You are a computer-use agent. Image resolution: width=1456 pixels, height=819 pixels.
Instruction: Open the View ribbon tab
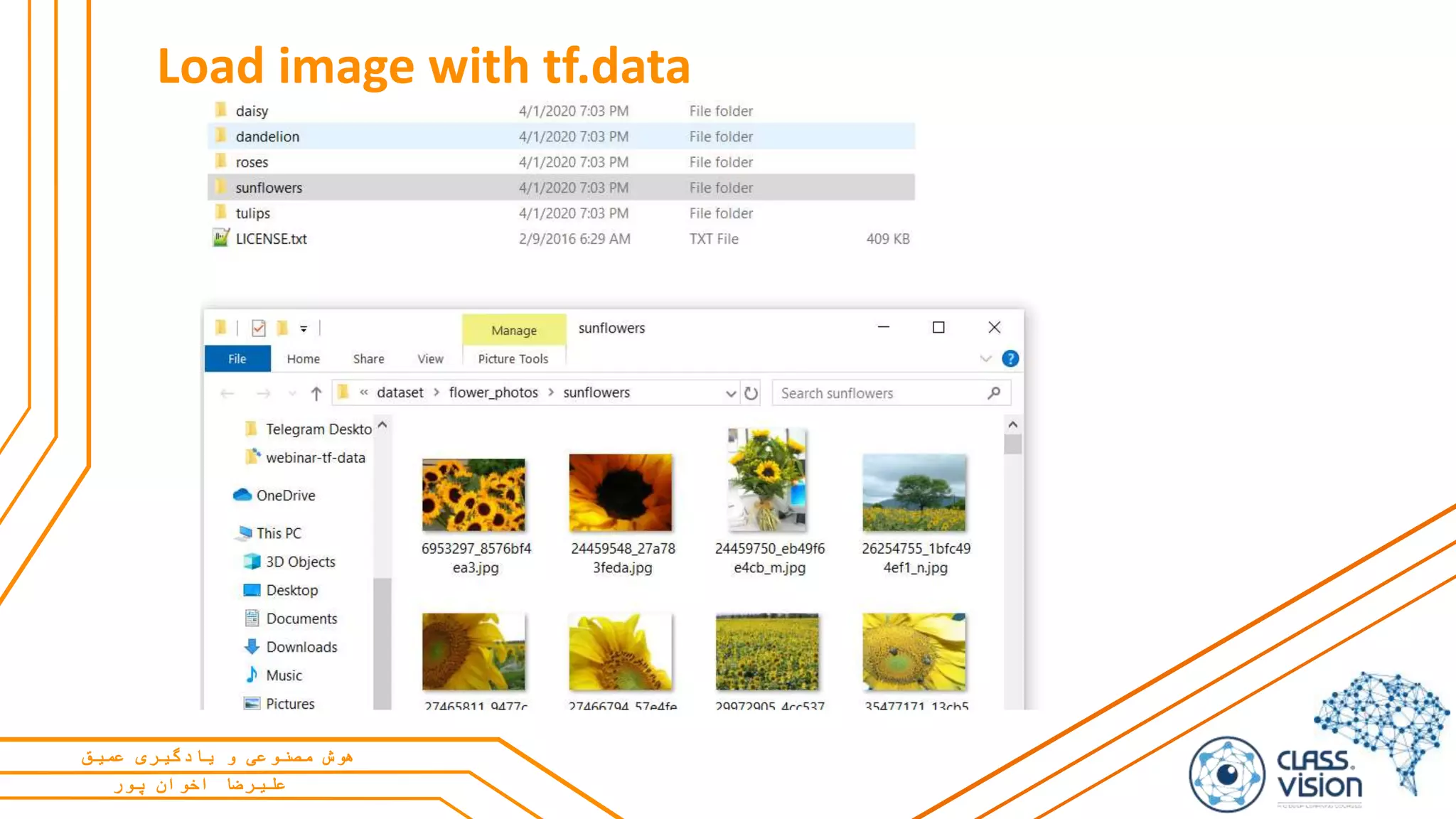(430, 359)
